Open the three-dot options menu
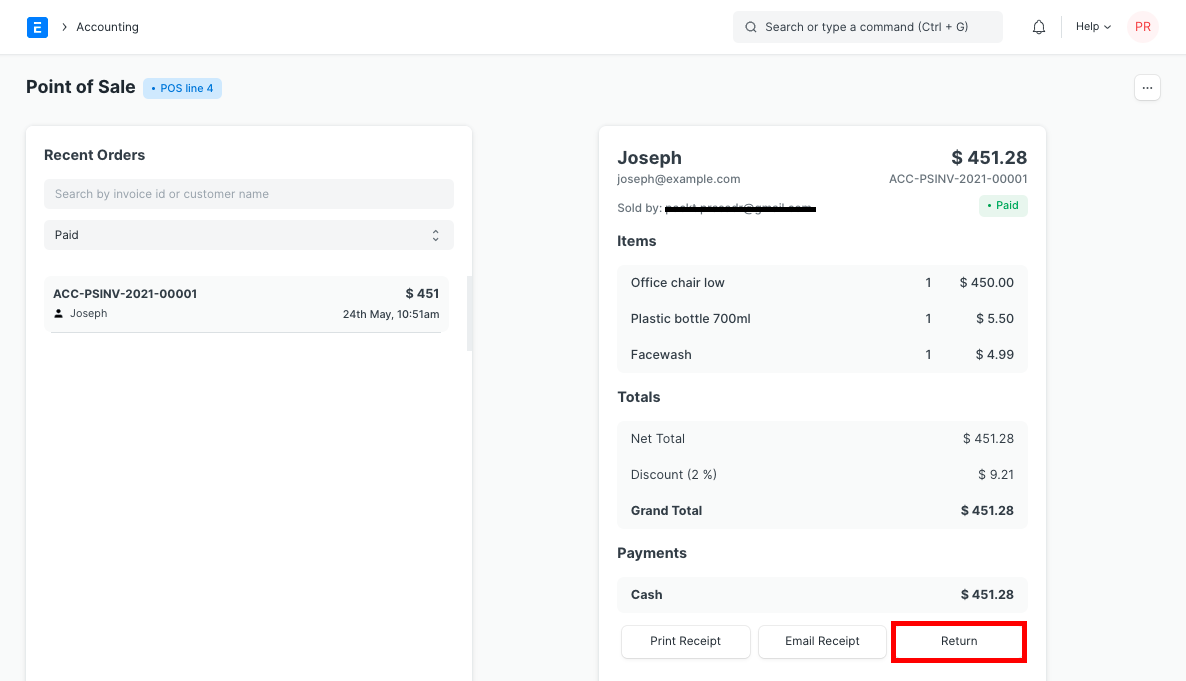This screenshot has height=681, width=1186. (x=1147, y=88)
